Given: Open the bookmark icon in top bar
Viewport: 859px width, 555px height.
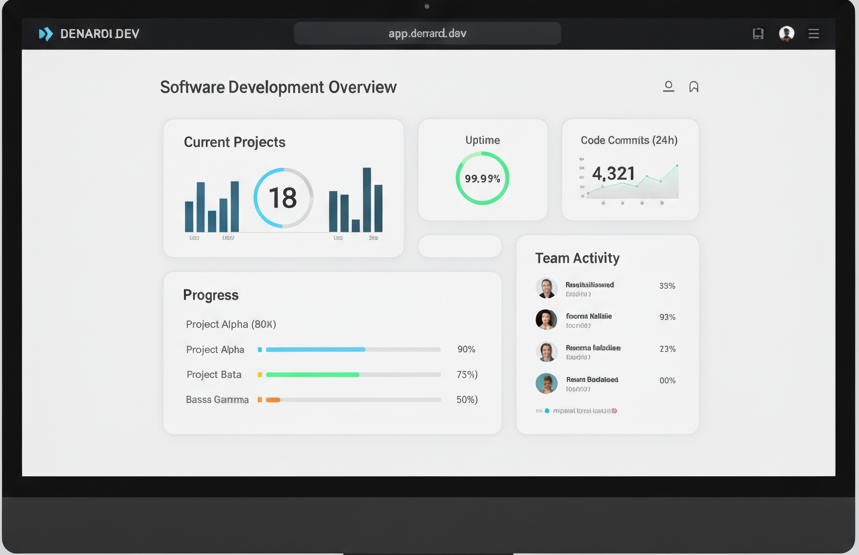Looking at the screenshot, I should (758, 34).
